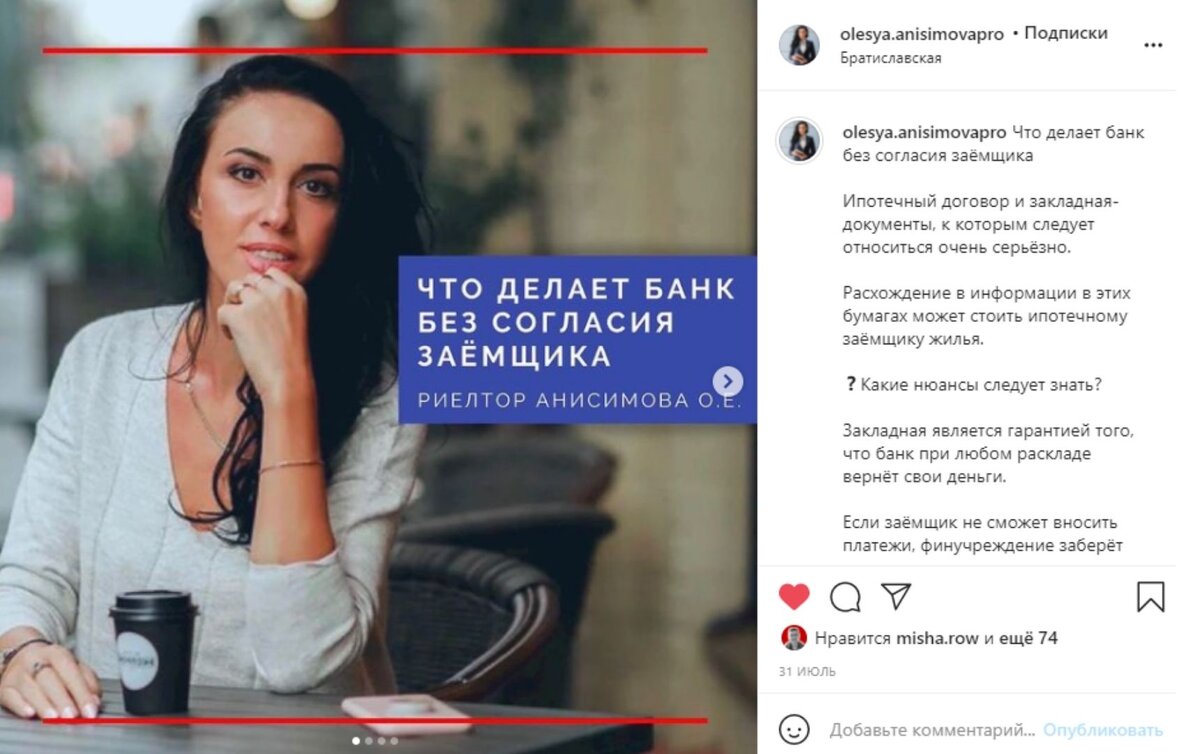Screen dimensions: 1200x754
Task: Click the Опубликовать post button
Action: [1103, 730]
